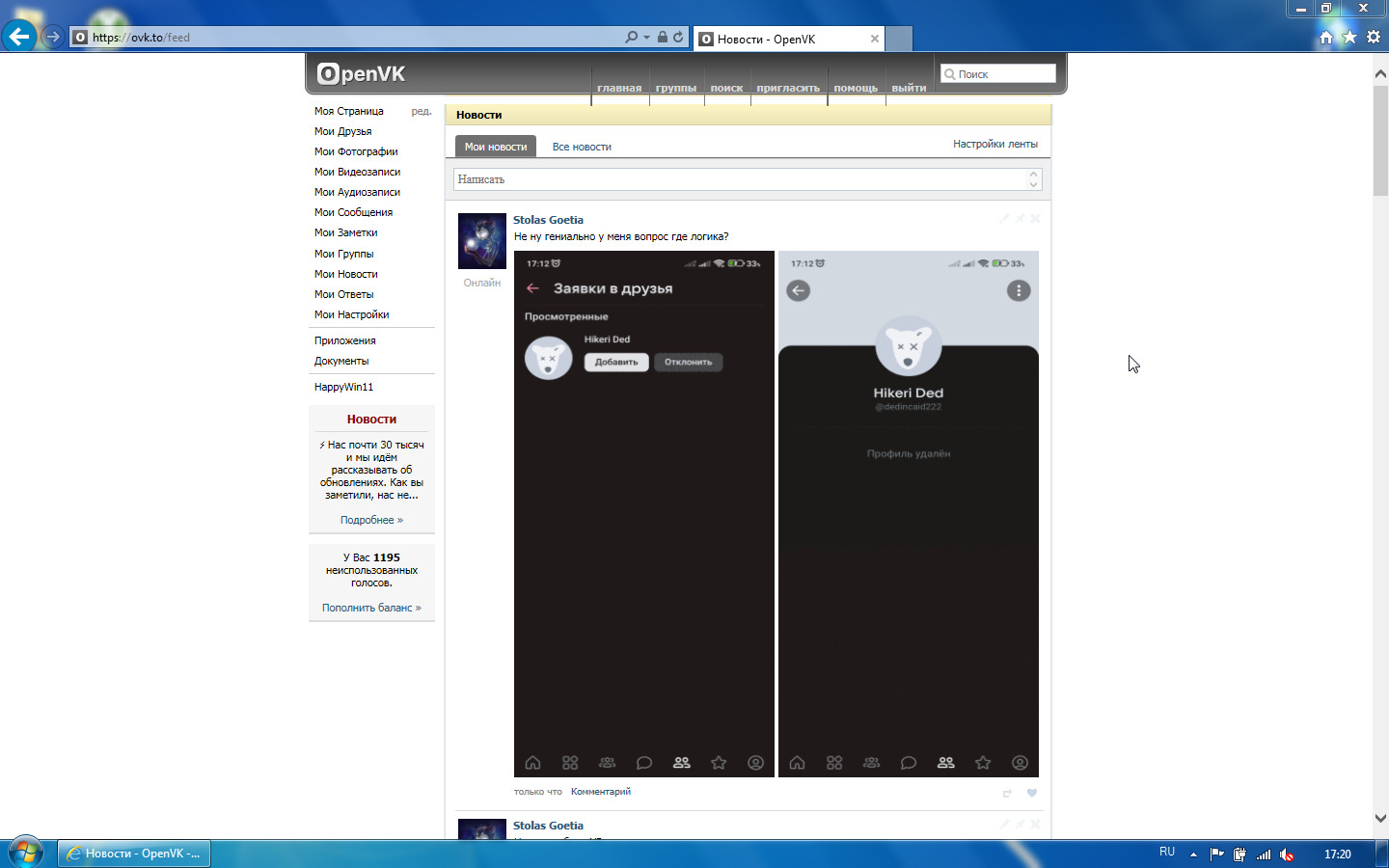Viewport: 1389px width, 868px height.
Task: Switch to the Мои новости tab
Action: [496, 147]
